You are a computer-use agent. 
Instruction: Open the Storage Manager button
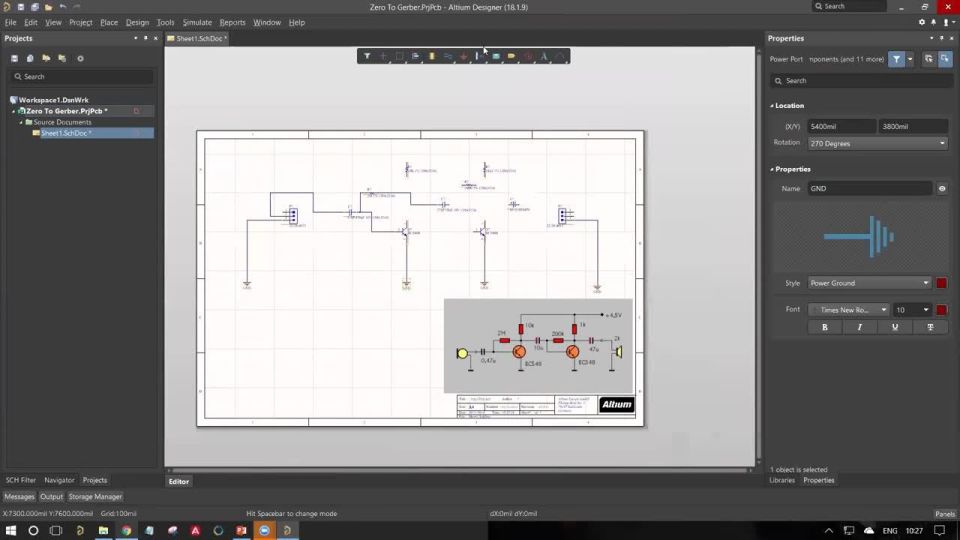95,497
